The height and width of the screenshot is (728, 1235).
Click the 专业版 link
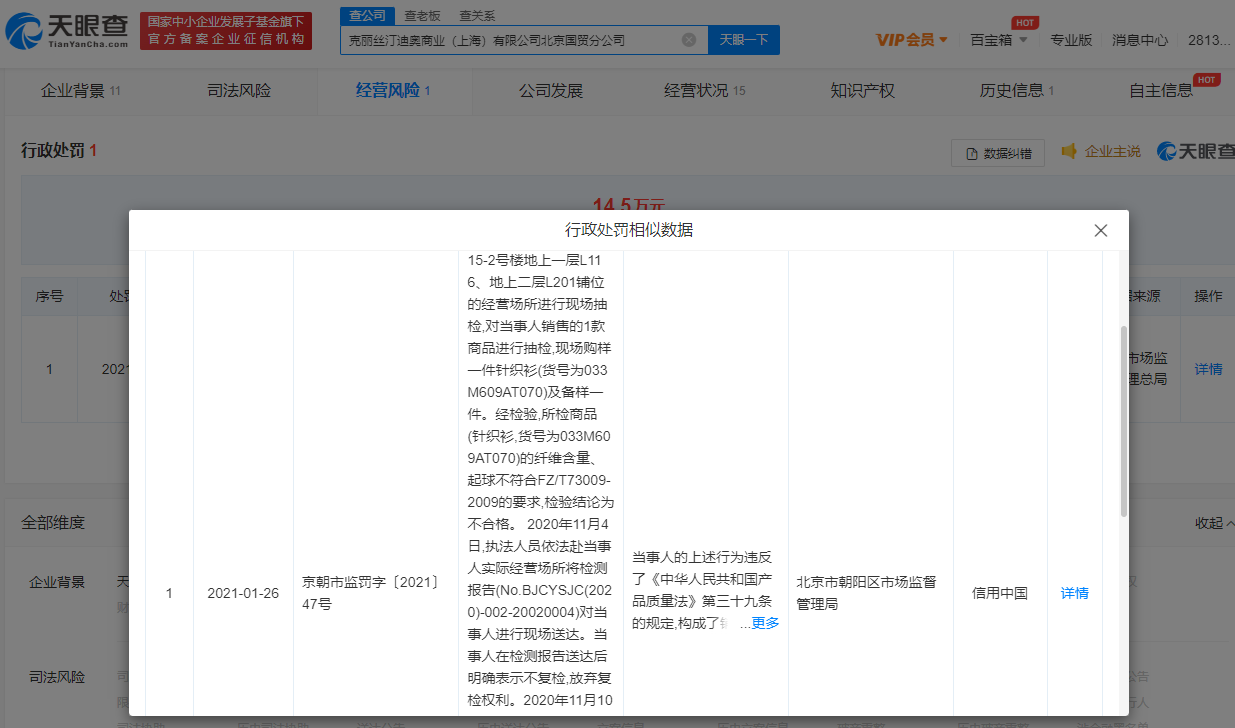(x=1071, y=40)
